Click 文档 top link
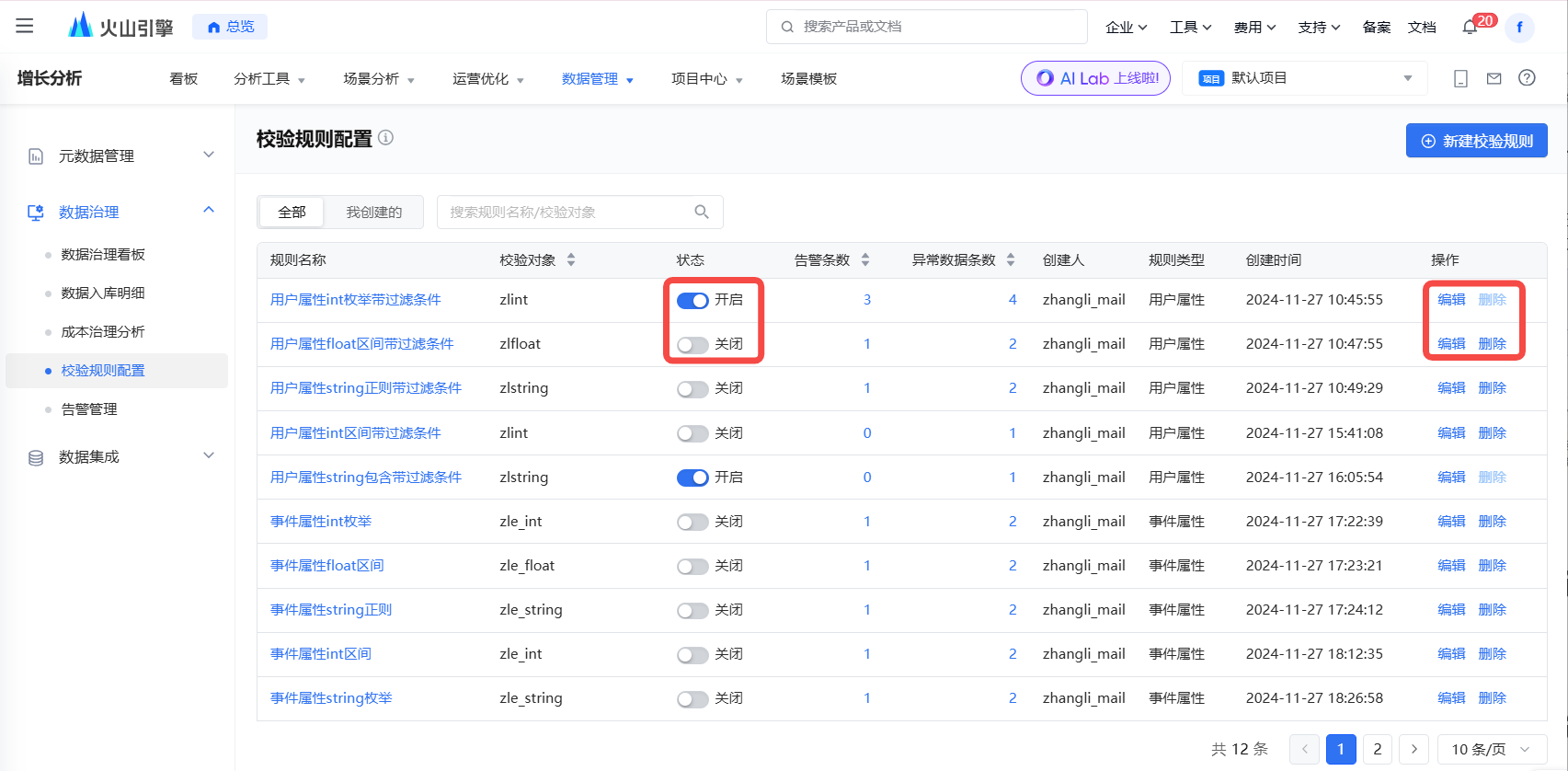The height and width of the screenshot is (771, 1568). (x=1422, y=27)
